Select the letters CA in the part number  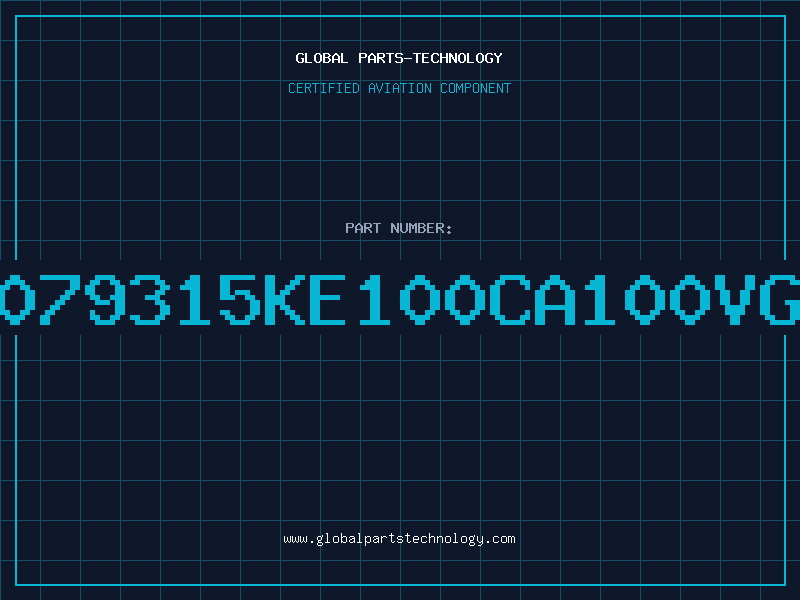(532, 299)
